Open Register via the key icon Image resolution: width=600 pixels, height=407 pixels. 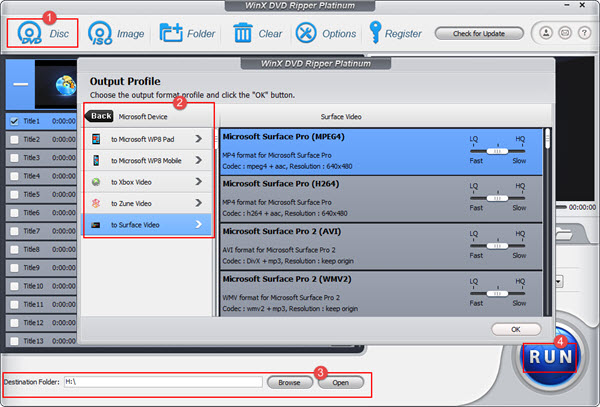(x=375, y=33)
